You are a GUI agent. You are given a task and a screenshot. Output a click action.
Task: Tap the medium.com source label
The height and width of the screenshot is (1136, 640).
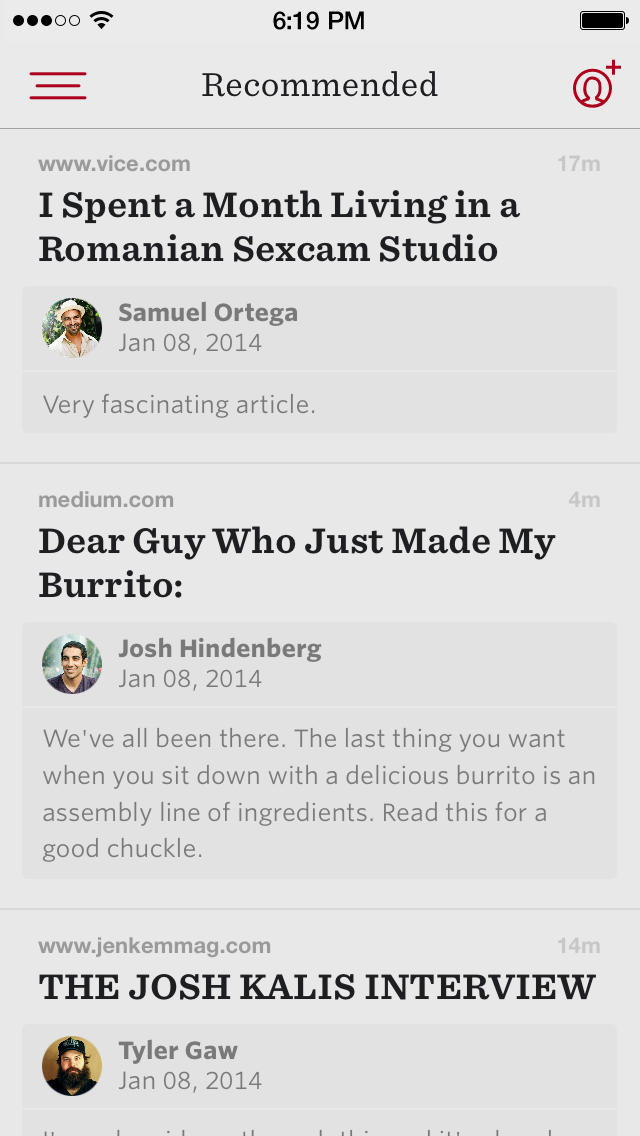click(106, 500)
